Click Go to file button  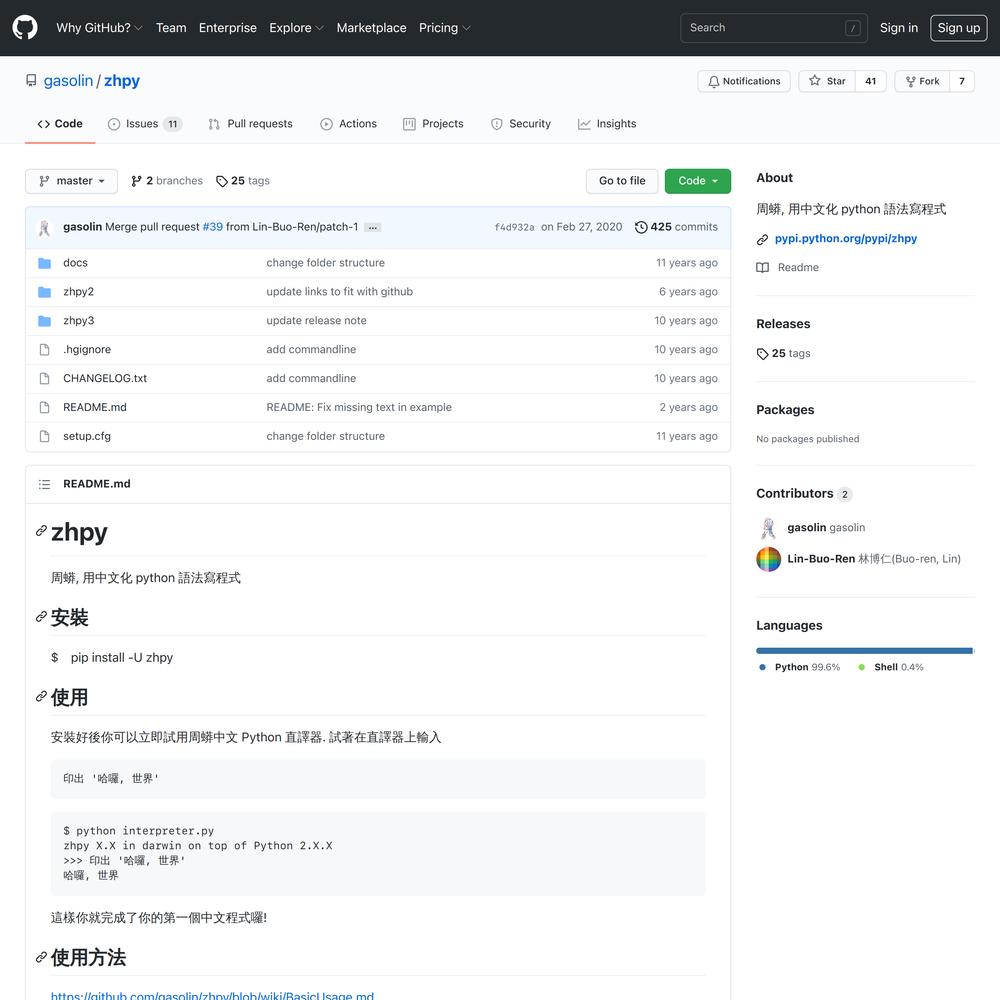click(x=622, y=181)
